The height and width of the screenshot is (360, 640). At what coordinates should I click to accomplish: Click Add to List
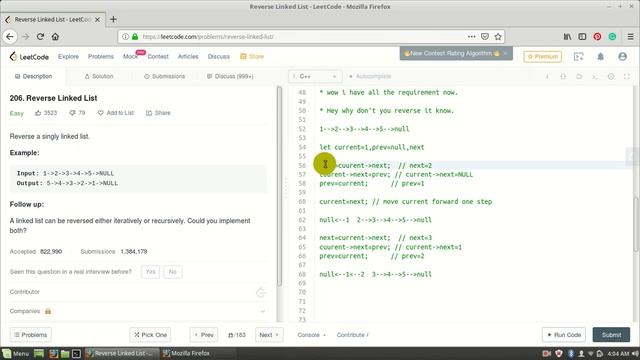point(116,113)
